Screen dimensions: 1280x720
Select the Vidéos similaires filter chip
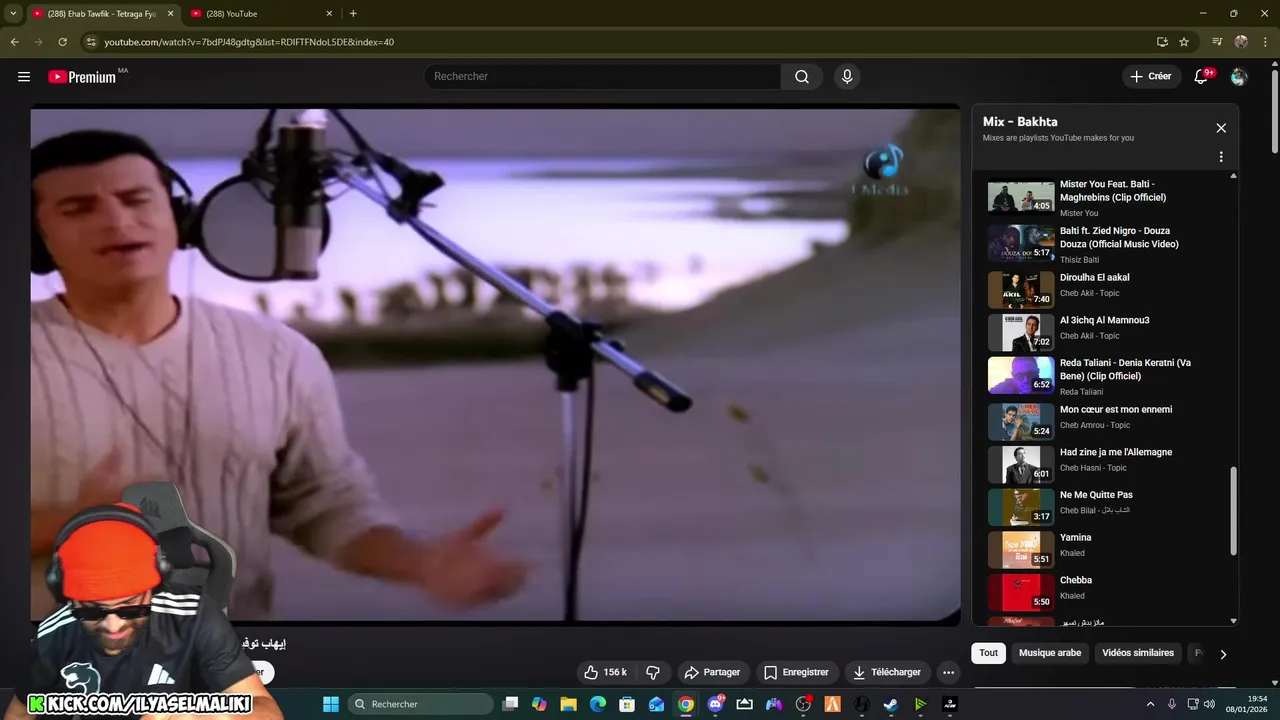1138,653
